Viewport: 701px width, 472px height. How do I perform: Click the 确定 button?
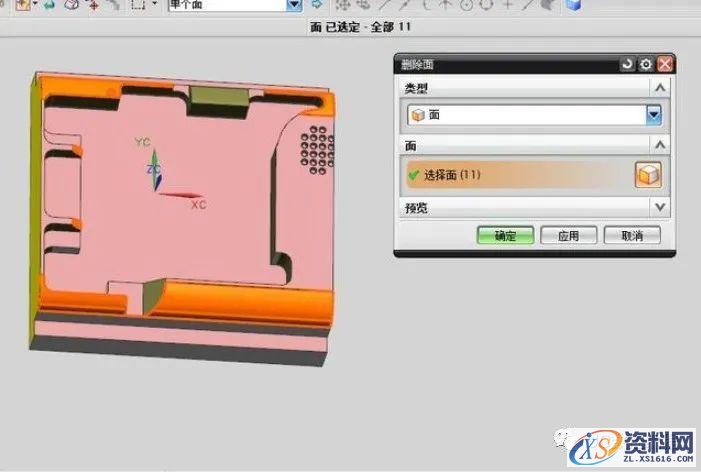pyautogui.click(x=505, y=235)
